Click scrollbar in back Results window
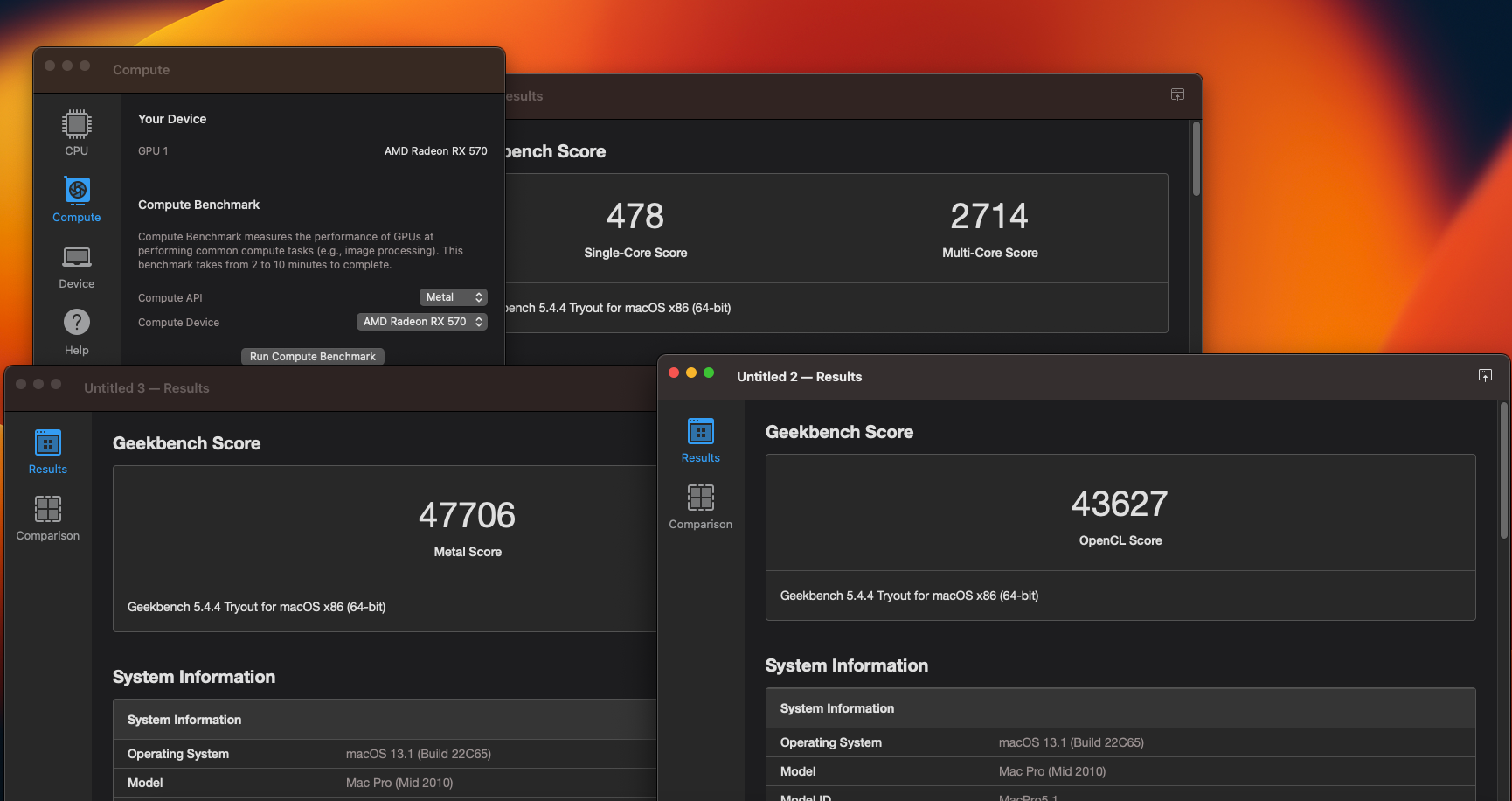The width and height of the screenshot is (1512, 801). click(1196, 158)
